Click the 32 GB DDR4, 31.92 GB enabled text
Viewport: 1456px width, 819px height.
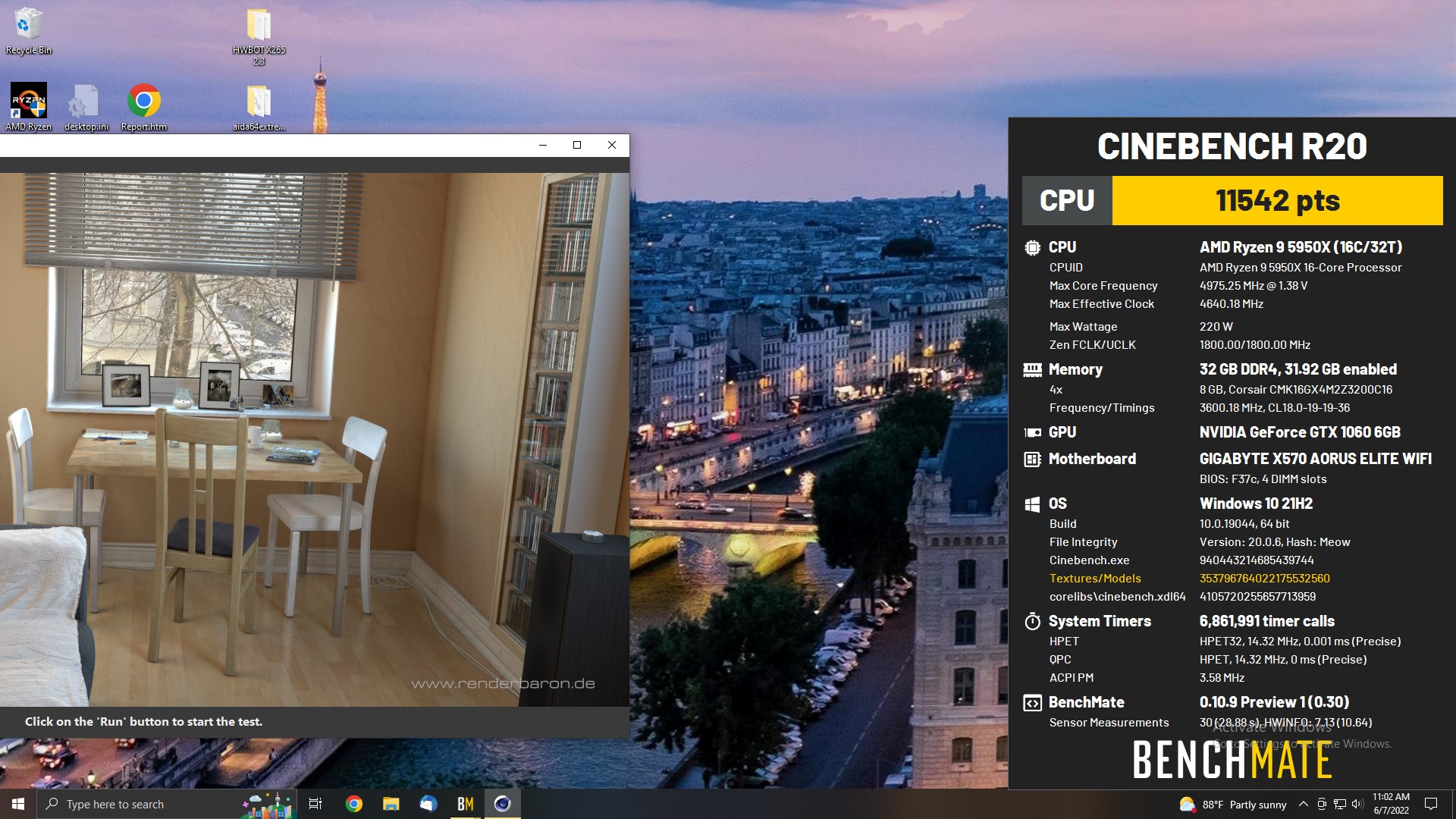[x=1298, y=369]
